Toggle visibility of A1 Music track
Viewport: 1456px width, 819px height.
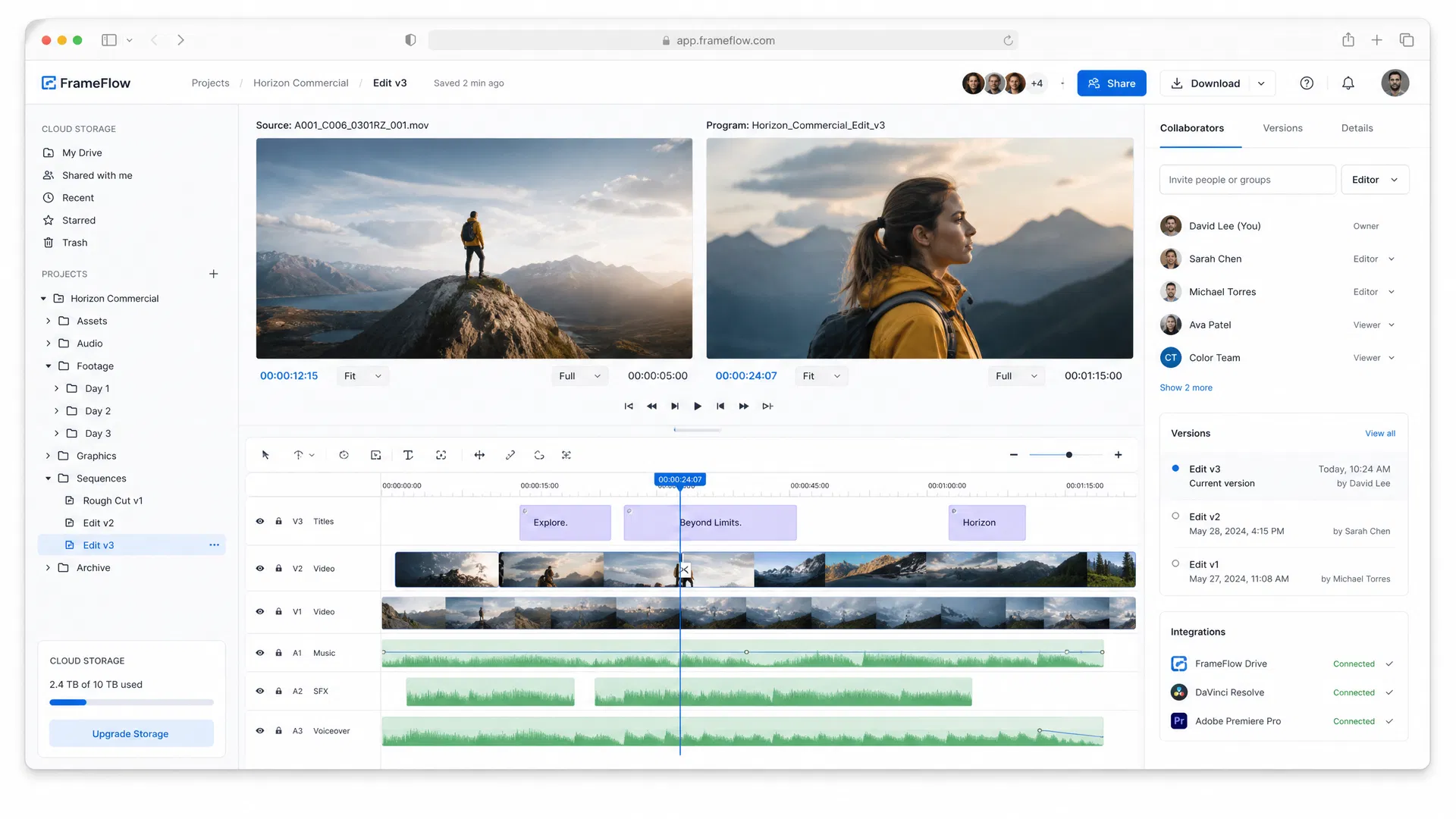coord(260,653)
